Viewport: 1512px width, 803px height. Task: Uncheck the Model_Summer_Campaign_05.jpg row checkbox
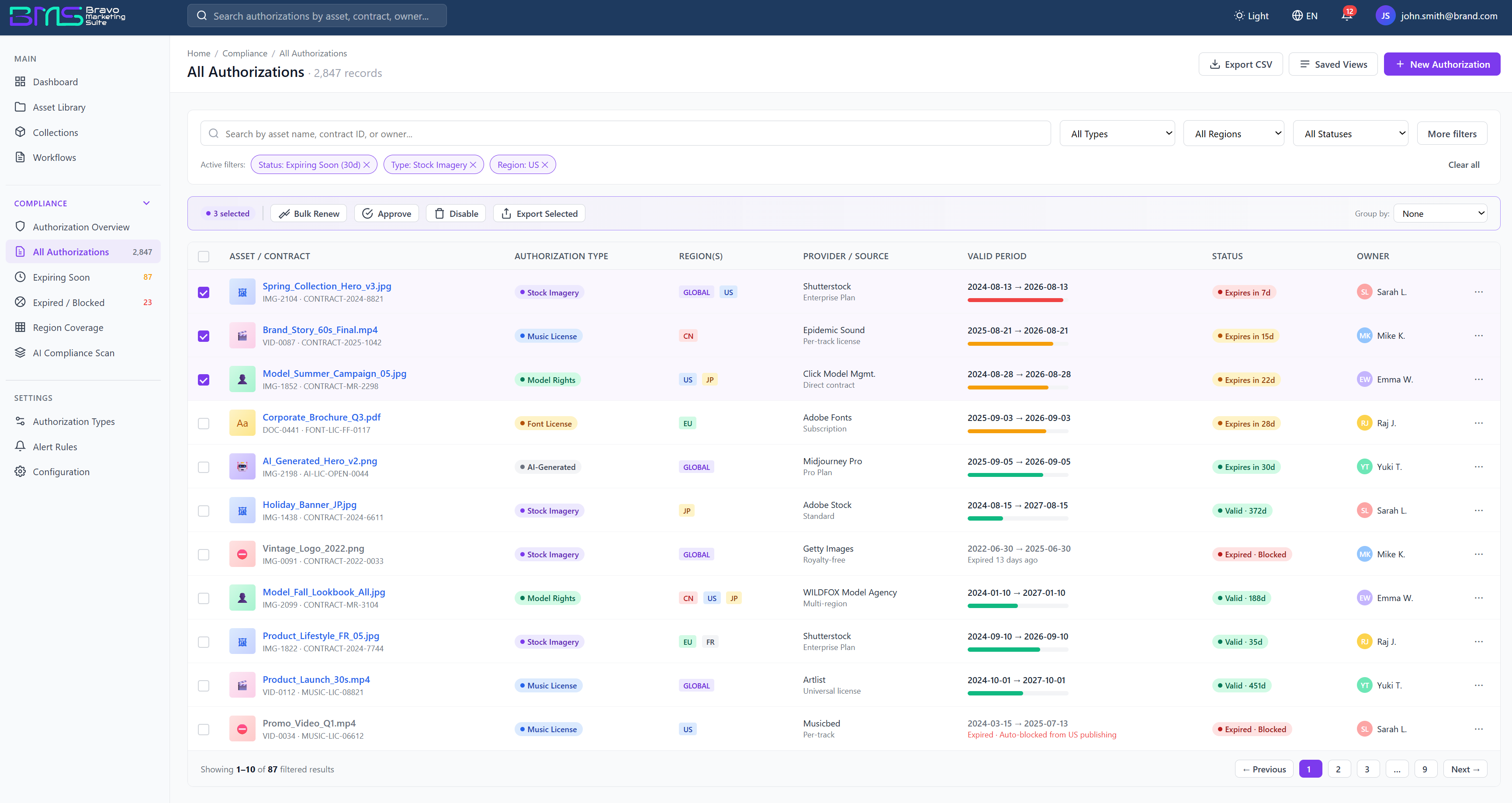click(x=204, y=380)
